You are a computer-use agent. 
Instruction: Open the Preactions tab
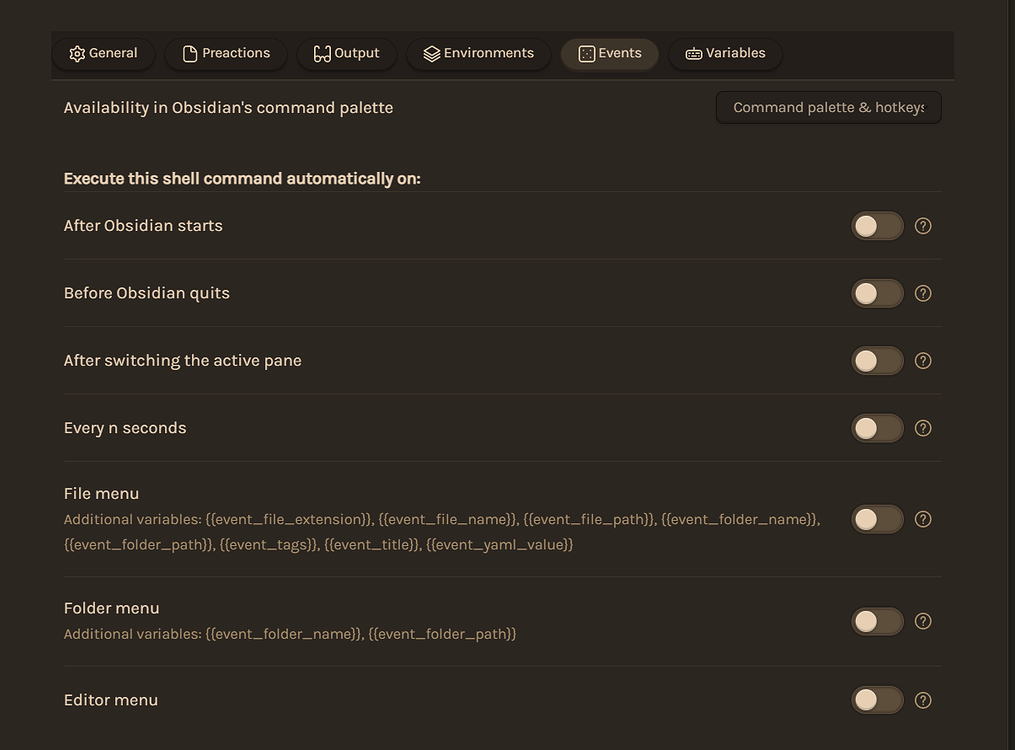[226, 54]
